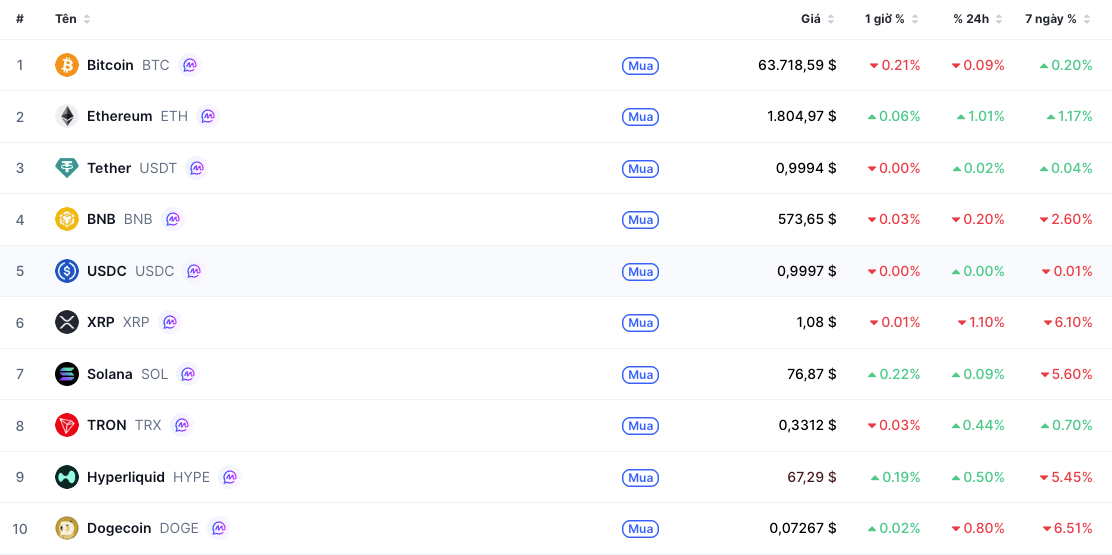Click the Dogecoin coin logo

[x=67, y=528]
